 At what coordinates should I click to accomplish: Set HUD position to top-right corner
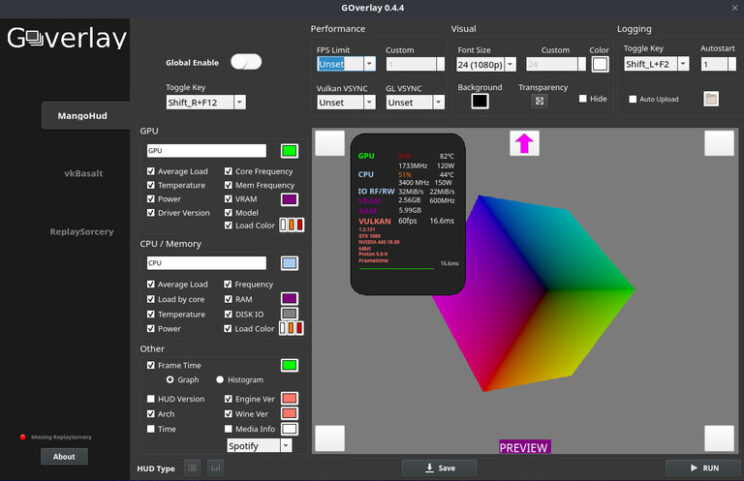click(x=718, y=143)
